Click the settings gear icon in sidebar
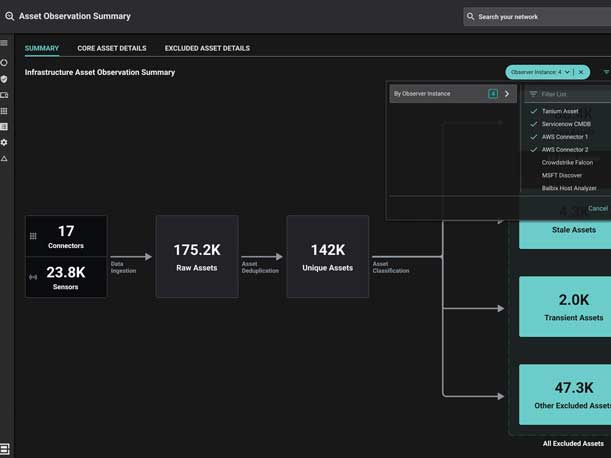Image resolution: width=611 pixels, height=458 pixels. pyautogui.click(x=4, y=142)
